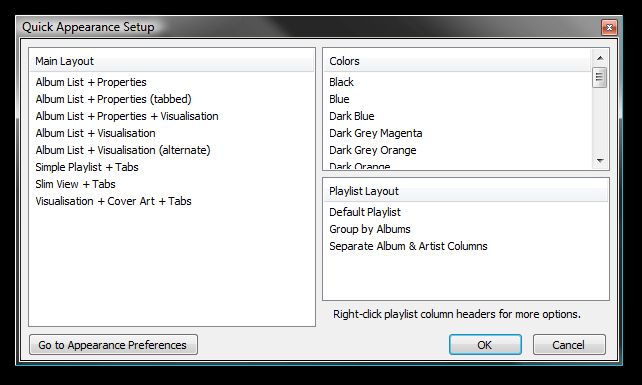This screenshot has width=642, height=385.
Task: Pick Album List + Visualisation (alternate) layout
Action: (123, 150)
